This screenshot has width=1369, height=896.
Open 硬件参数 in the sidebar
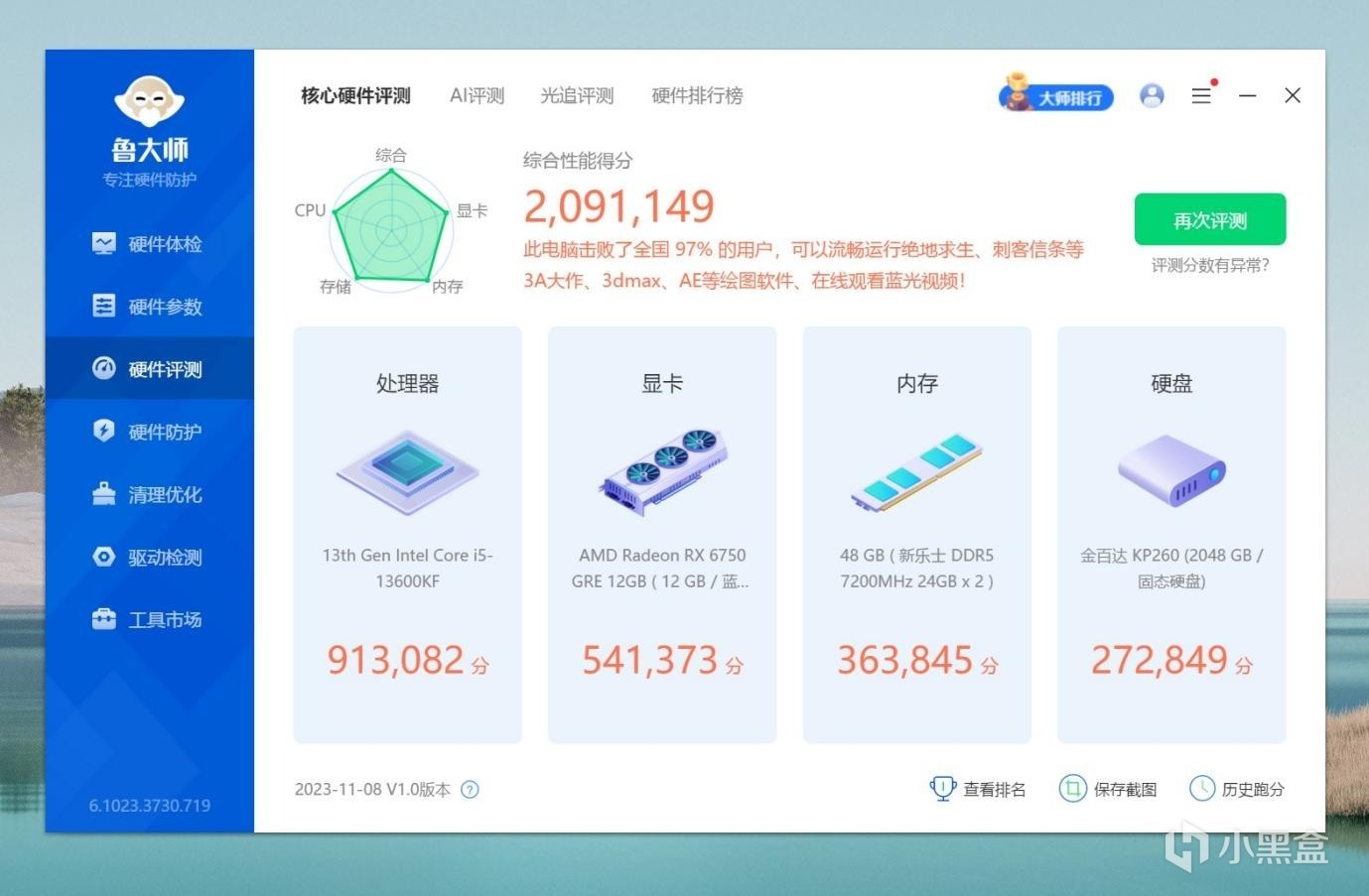pyautogui.click(x=149, y=307)
